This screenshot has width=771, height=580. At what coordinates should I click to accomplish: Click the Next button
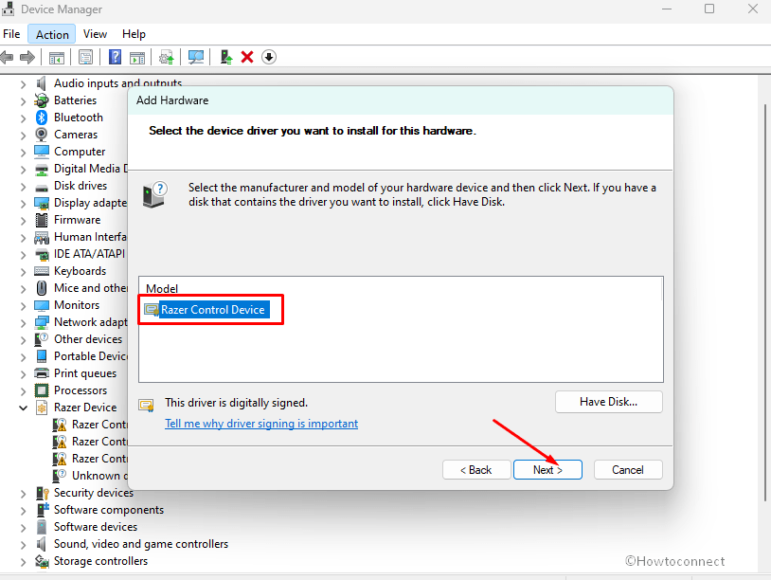tap(548, 469)
